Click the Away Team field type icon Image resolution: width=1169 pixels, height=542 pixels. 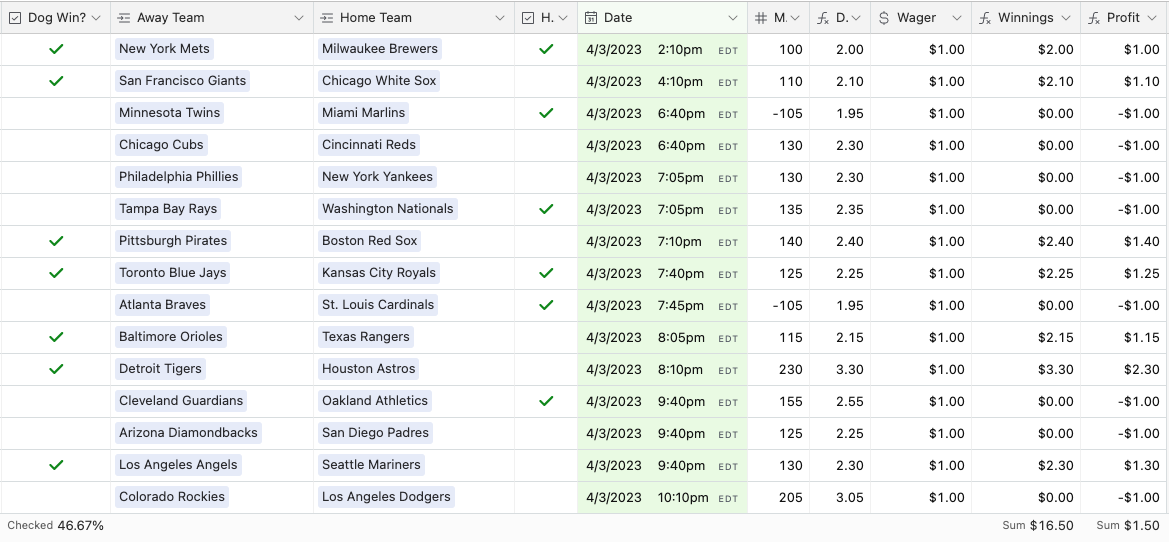[x=124, y=18]
